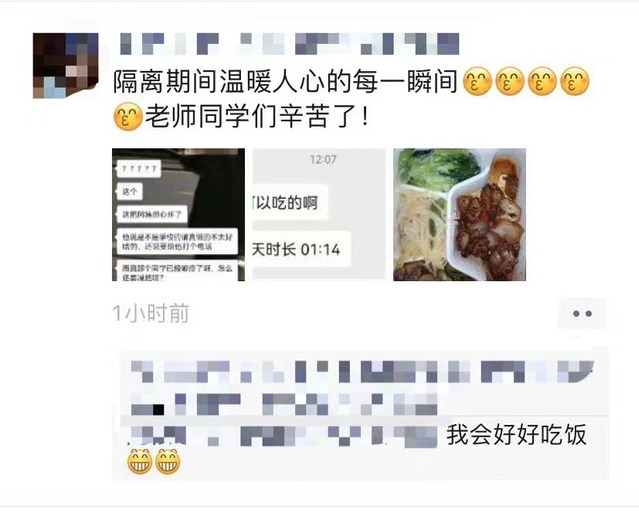Click the first grinning emoji in comment
The height and width of the screenshot is (523, 639).
point(139,461)
